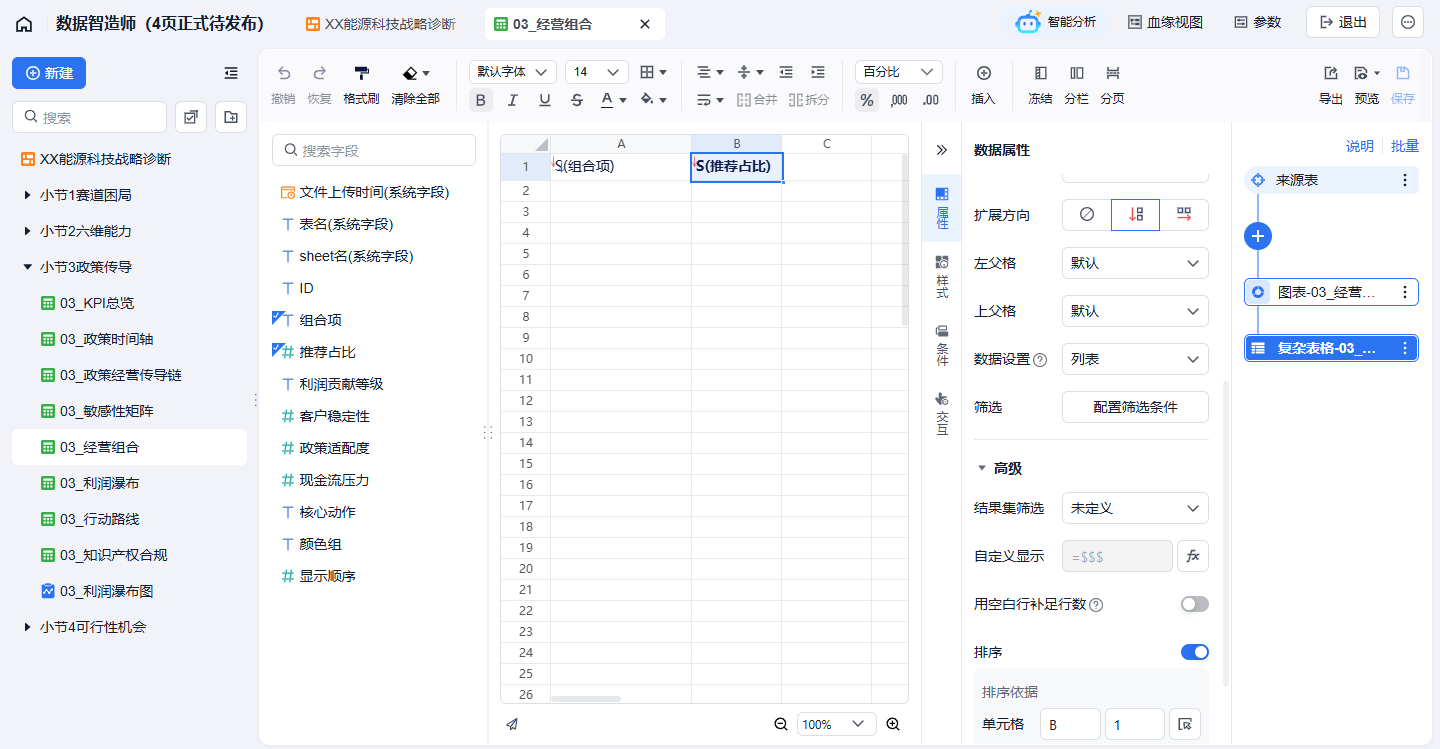Apply italic formatting with the I icon
The width and height of the screenshot is (1440, 749).
pos(513,100)
